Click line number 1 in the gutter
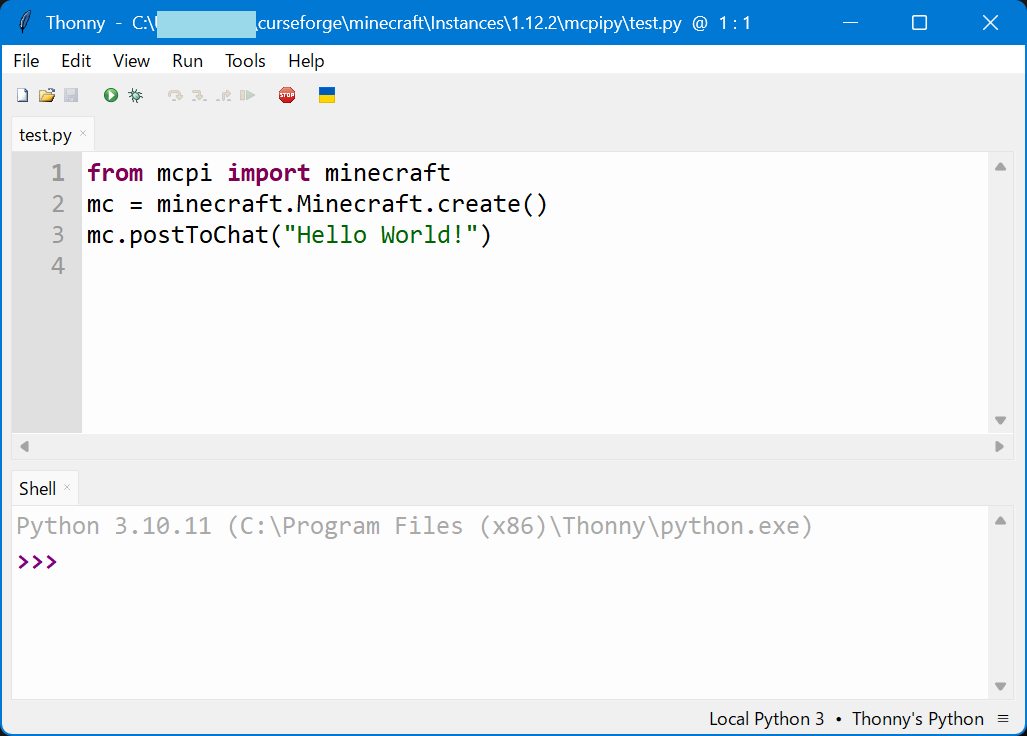1027x736 pixels. (58, 173)
